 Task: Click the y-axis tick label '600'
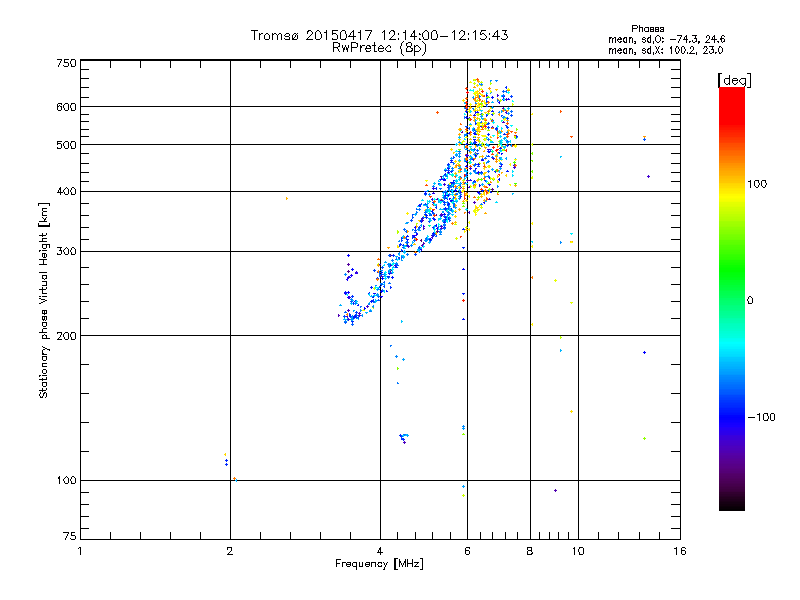point(66,107)
